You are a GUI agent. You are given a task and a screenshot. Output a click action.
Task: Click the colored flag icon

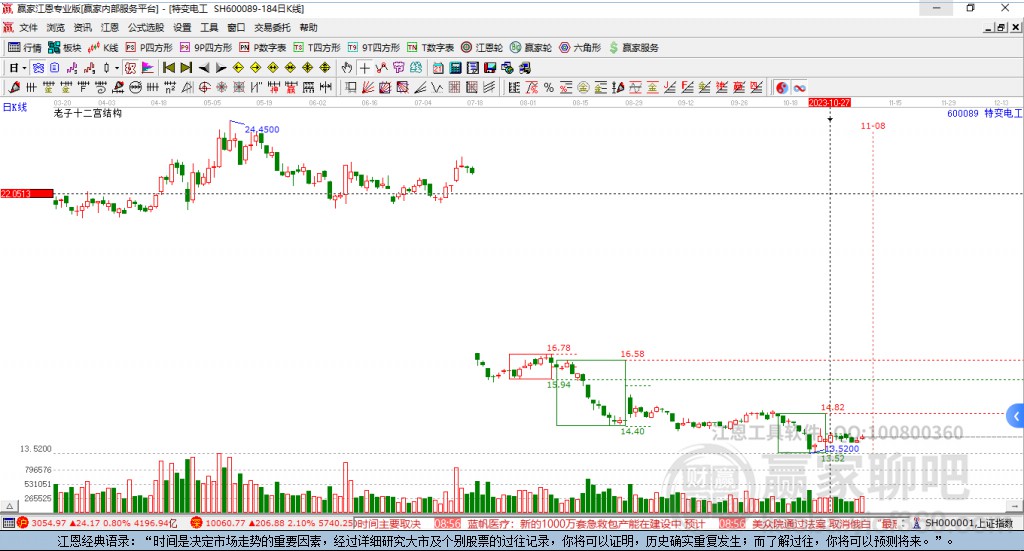[148, 68]
